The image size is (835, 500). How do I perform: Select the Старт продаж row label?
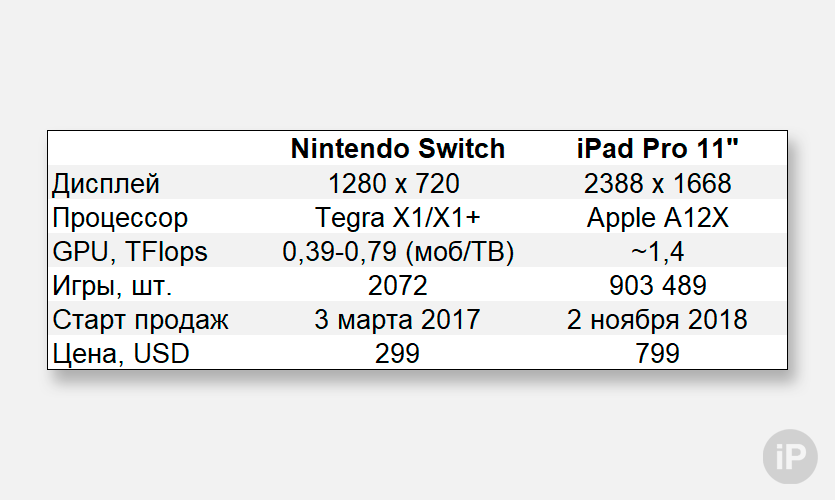pyautogui.click(x=140, y=320)
